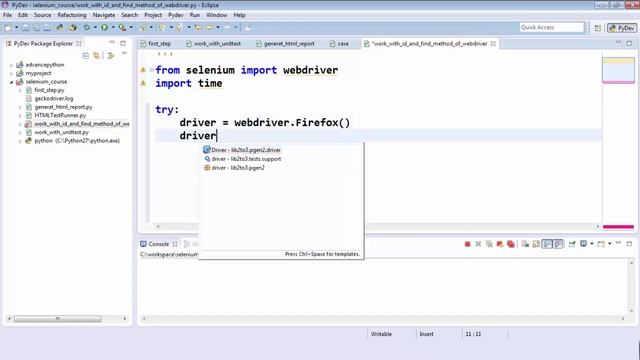Collapse the selenium_course project
640x360 pixels.
(x=11, y=82)
